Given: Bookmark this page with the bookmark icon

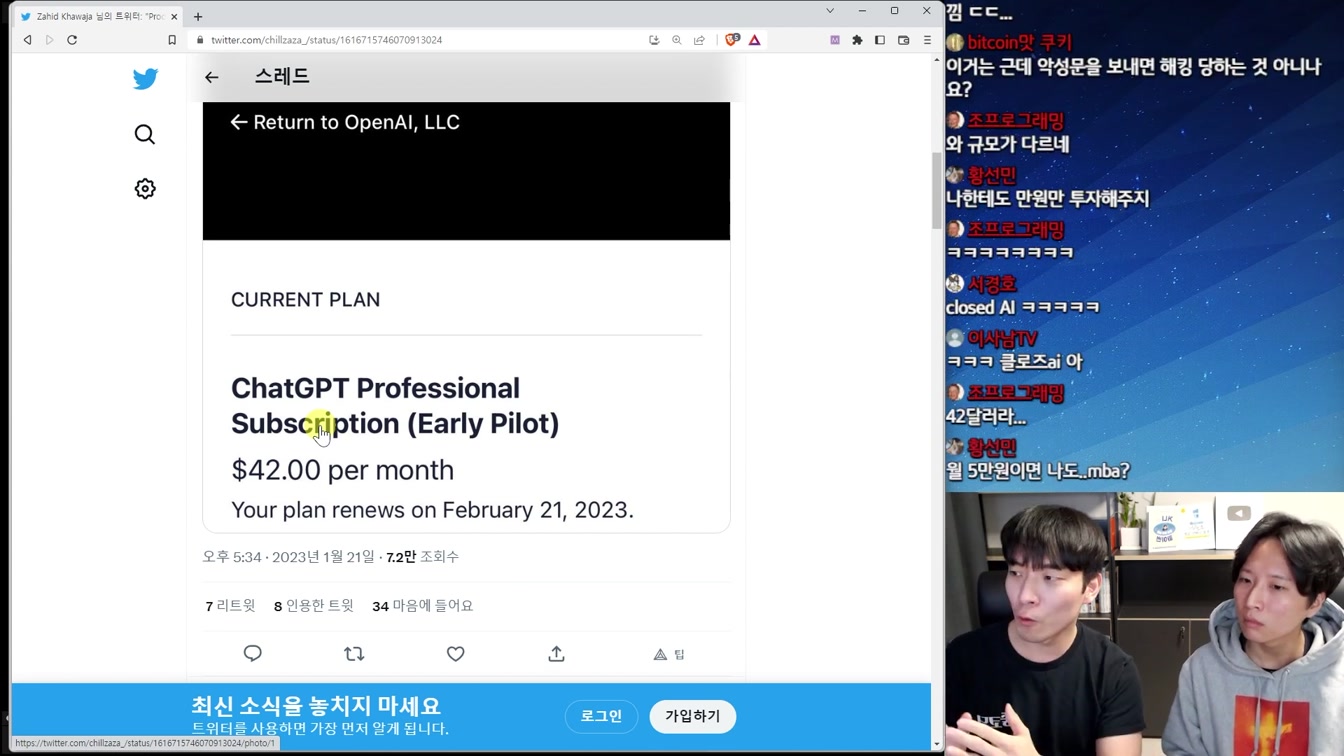Looking at the screenshot, I should click(172, 40).
